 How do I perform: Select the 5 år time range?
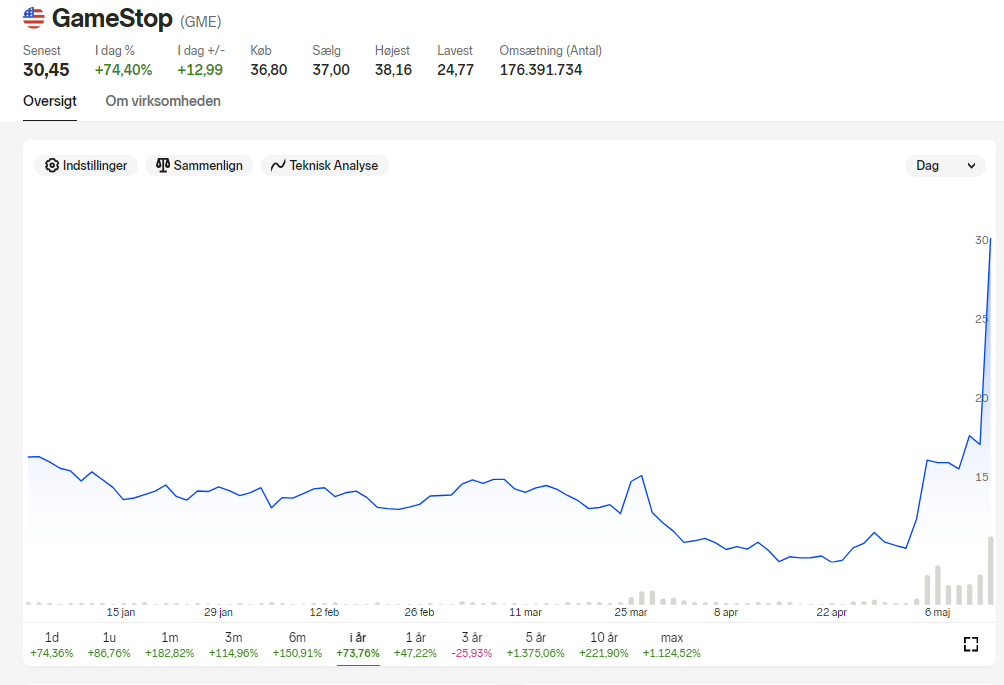coord(536,645)
